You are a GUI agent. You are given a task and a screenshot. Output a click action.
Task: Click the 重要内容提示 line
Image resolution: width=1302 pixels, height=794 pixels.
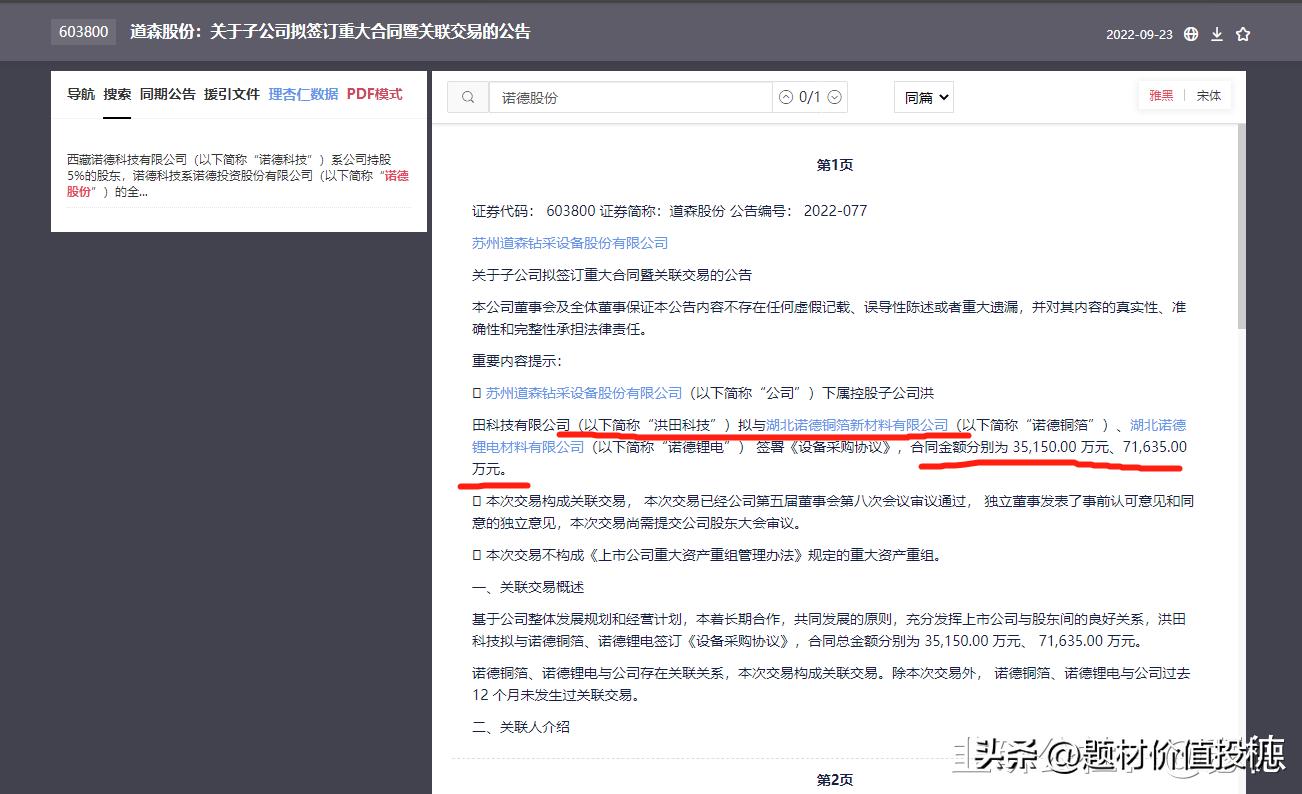point(517,361)
